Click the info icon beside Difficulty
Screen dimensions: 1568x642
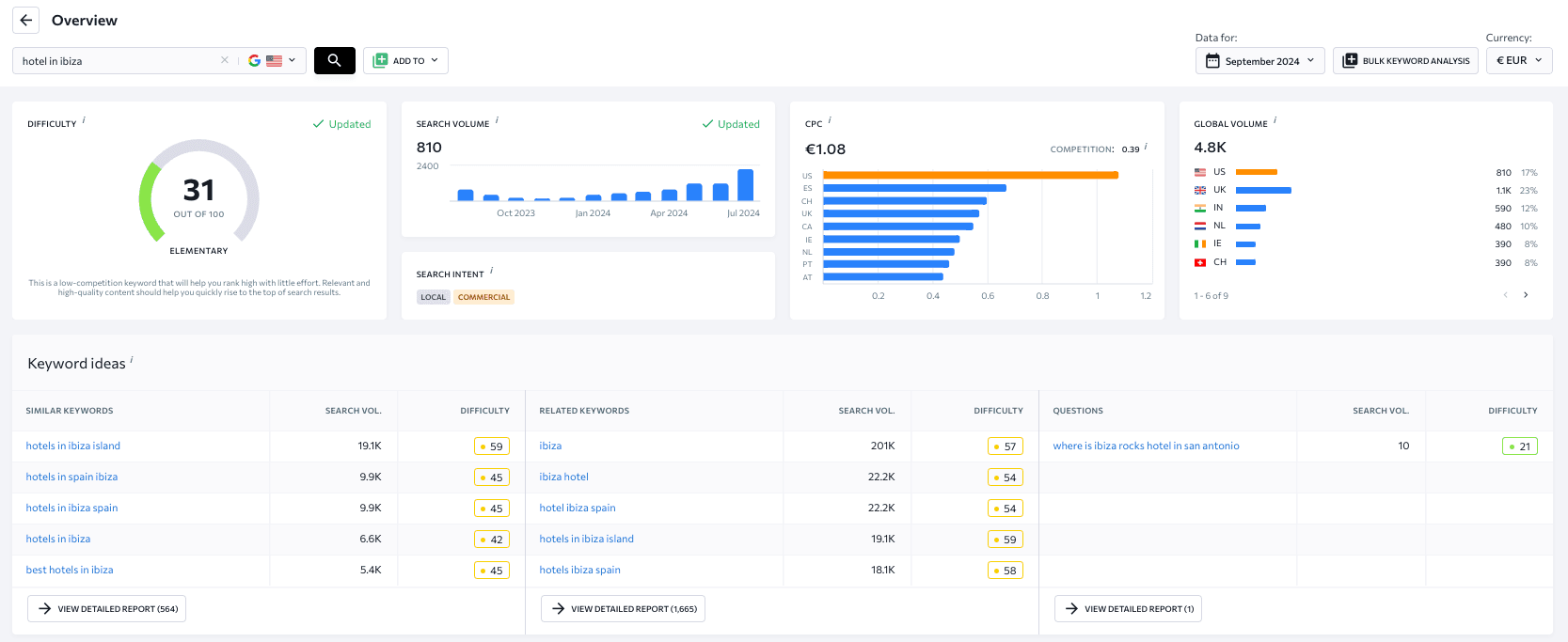(x=84, y=120)
